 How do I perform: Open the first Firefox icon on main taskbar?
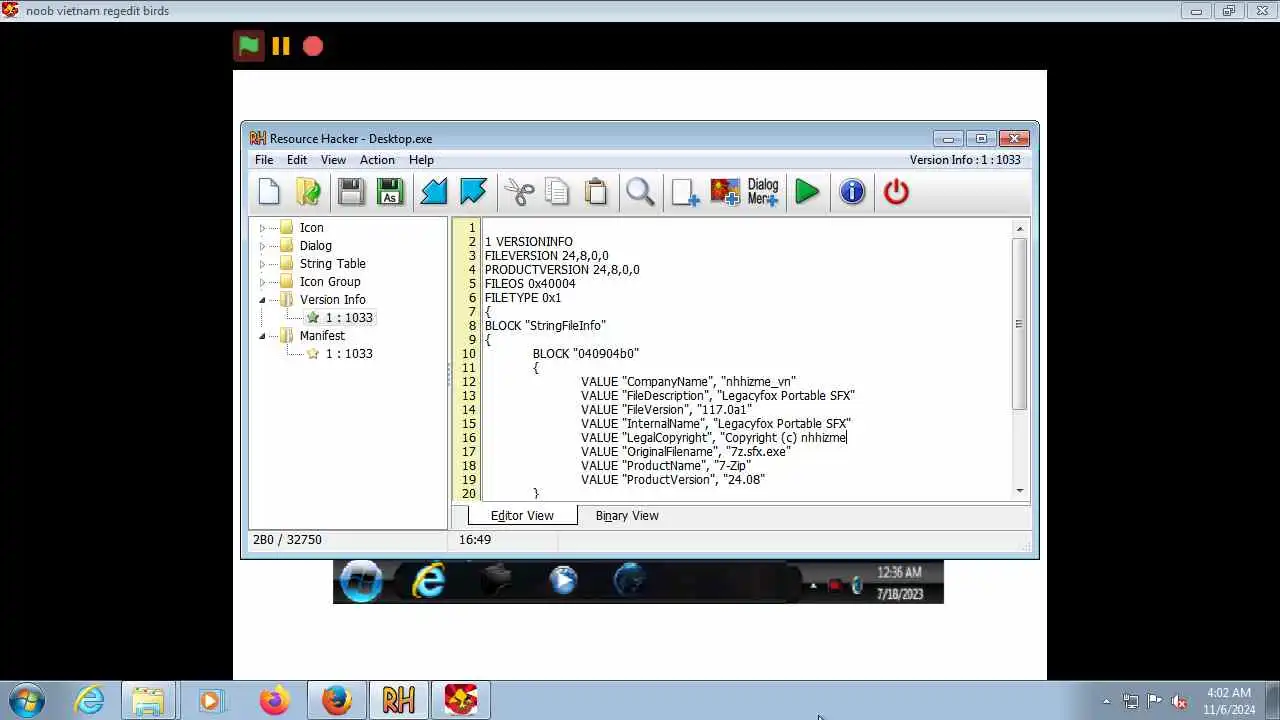(274, 700)
